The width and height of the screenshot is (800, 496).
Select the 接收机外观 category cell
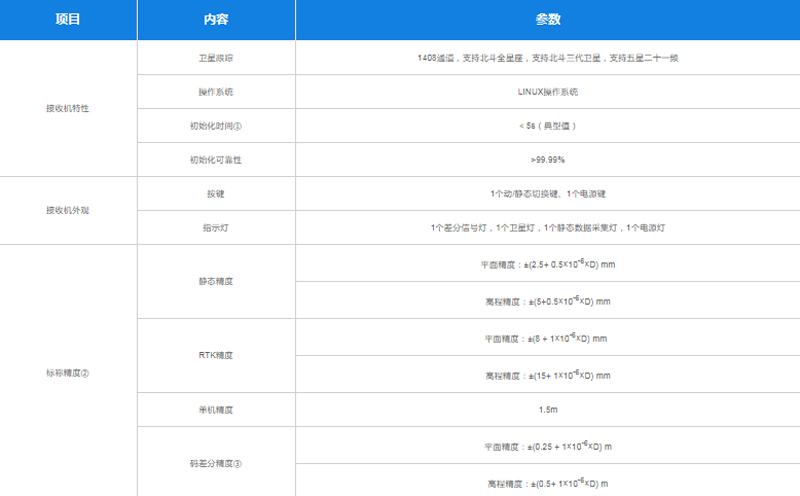(68, 210)
